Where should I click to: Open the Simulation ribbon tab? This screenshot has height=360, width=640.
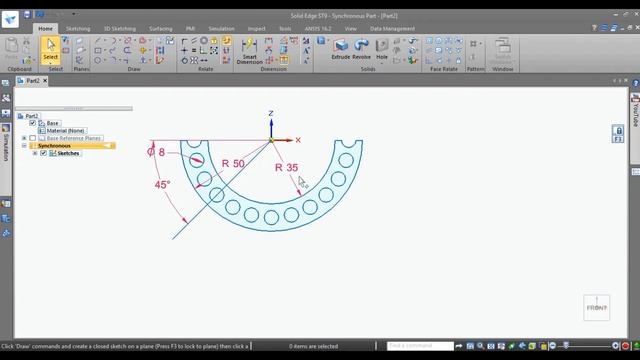pyautogui.click(x=221, y=29)
